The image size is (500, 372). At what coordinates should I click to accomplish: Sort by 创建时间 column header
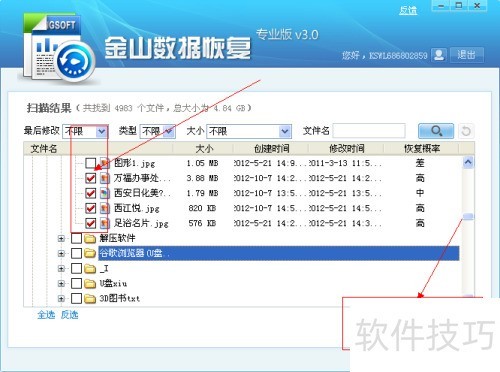pos(271,148)
